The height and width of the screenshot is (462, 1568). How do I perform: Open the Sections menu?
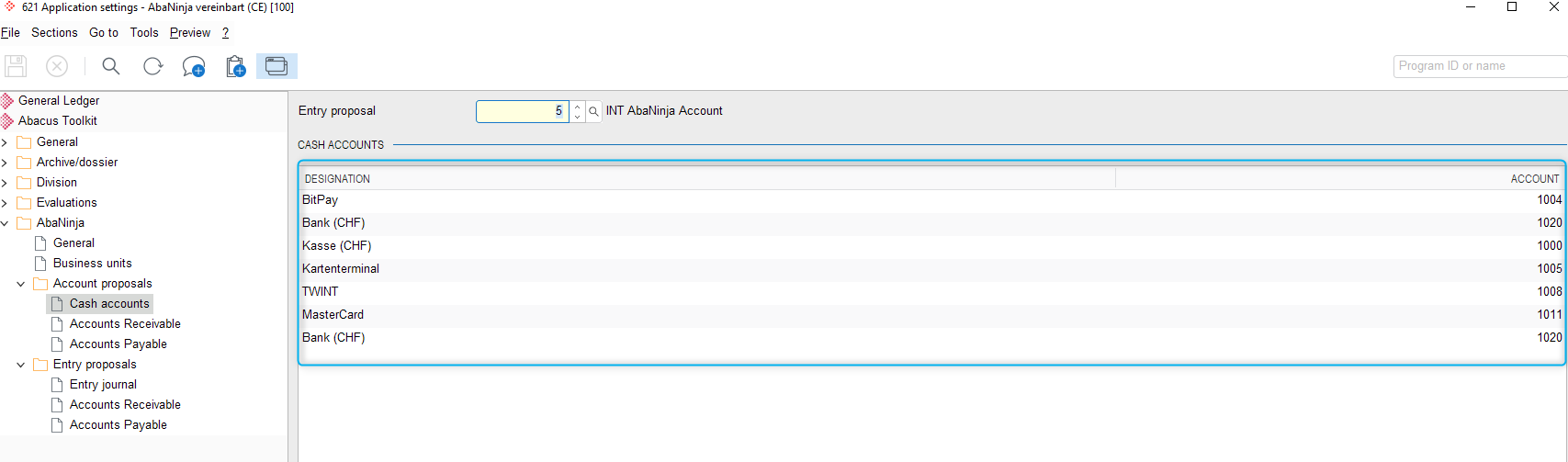click(54, 32)
